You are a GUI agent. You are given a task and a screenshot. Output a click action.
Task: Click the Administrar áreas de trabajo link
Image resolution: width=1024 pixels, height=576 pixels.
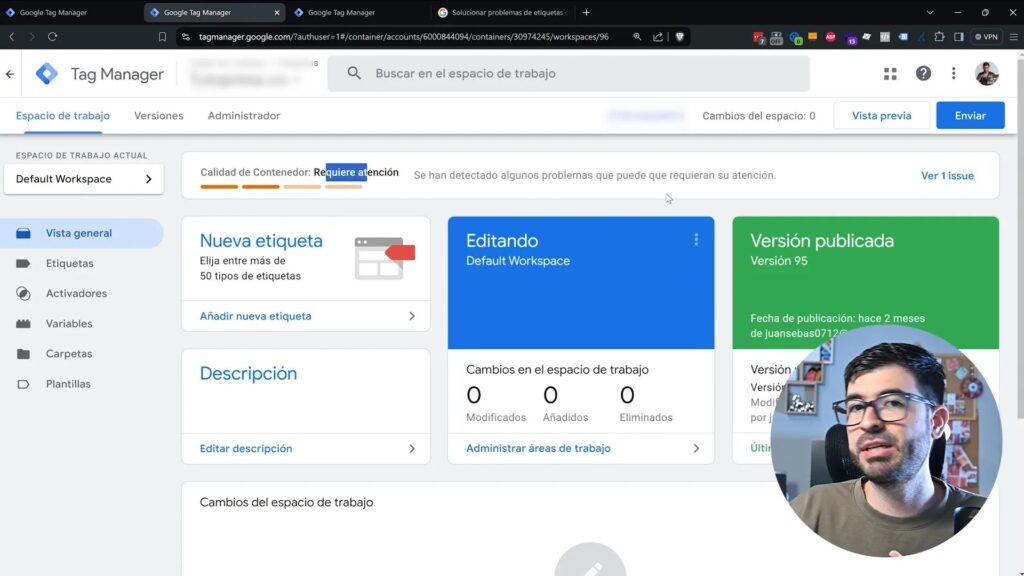click(538, 449)
